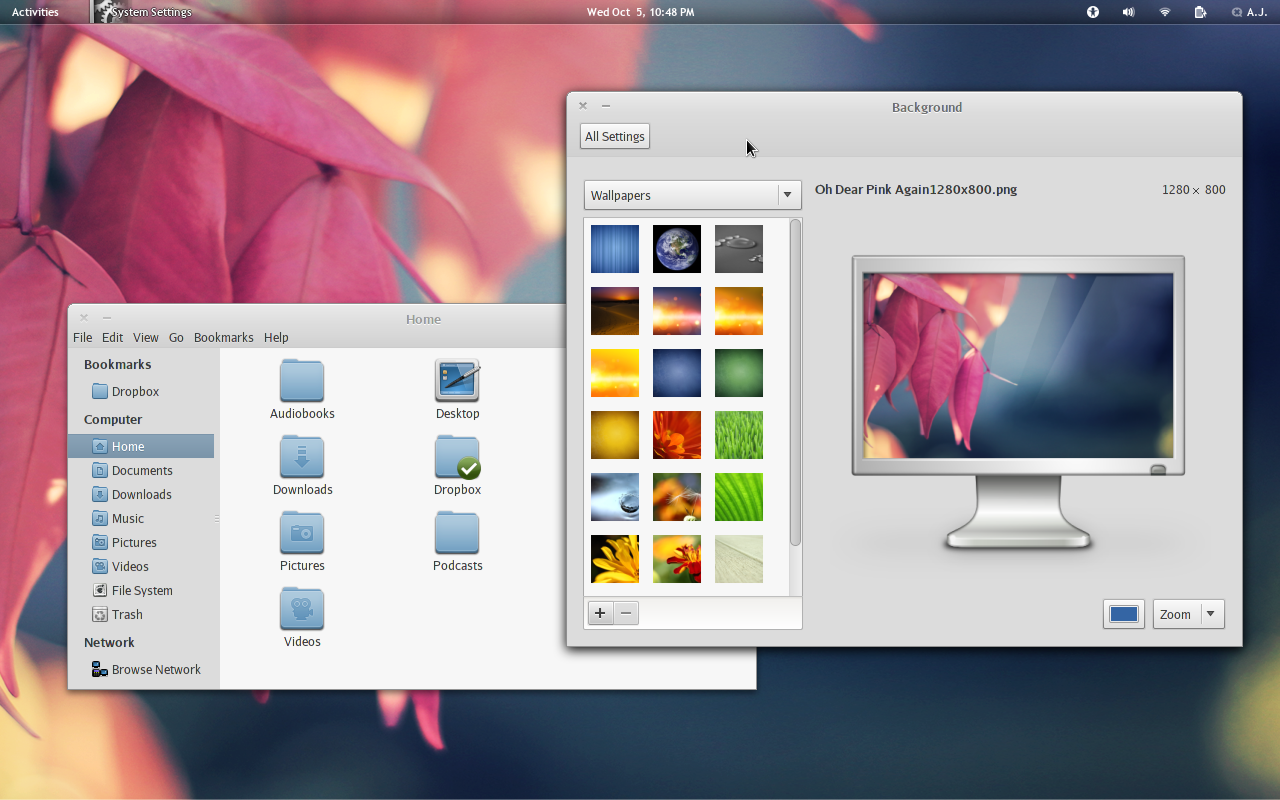Open the Desktop folder icon
Screen dimensions: 1280x800
(457, 381)
